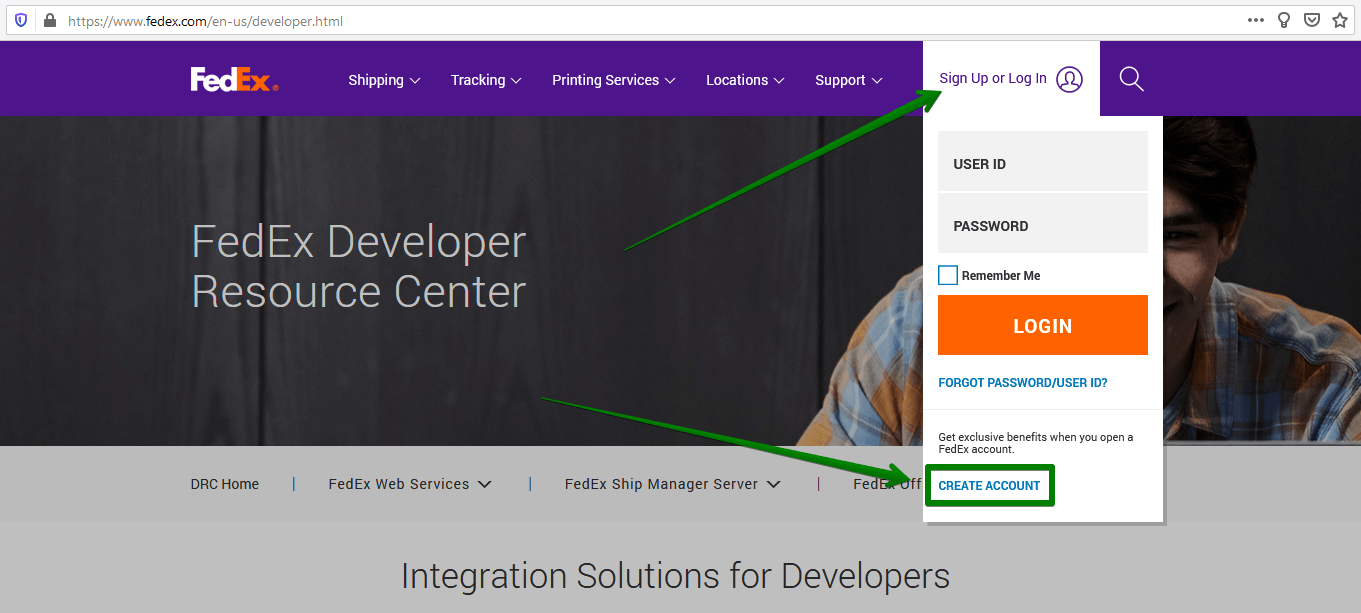The image size is (1361, 613).
Task: Expand FedEx Ship Manager Server submenu
Action: pyautogui.click(x=673, y=484)
